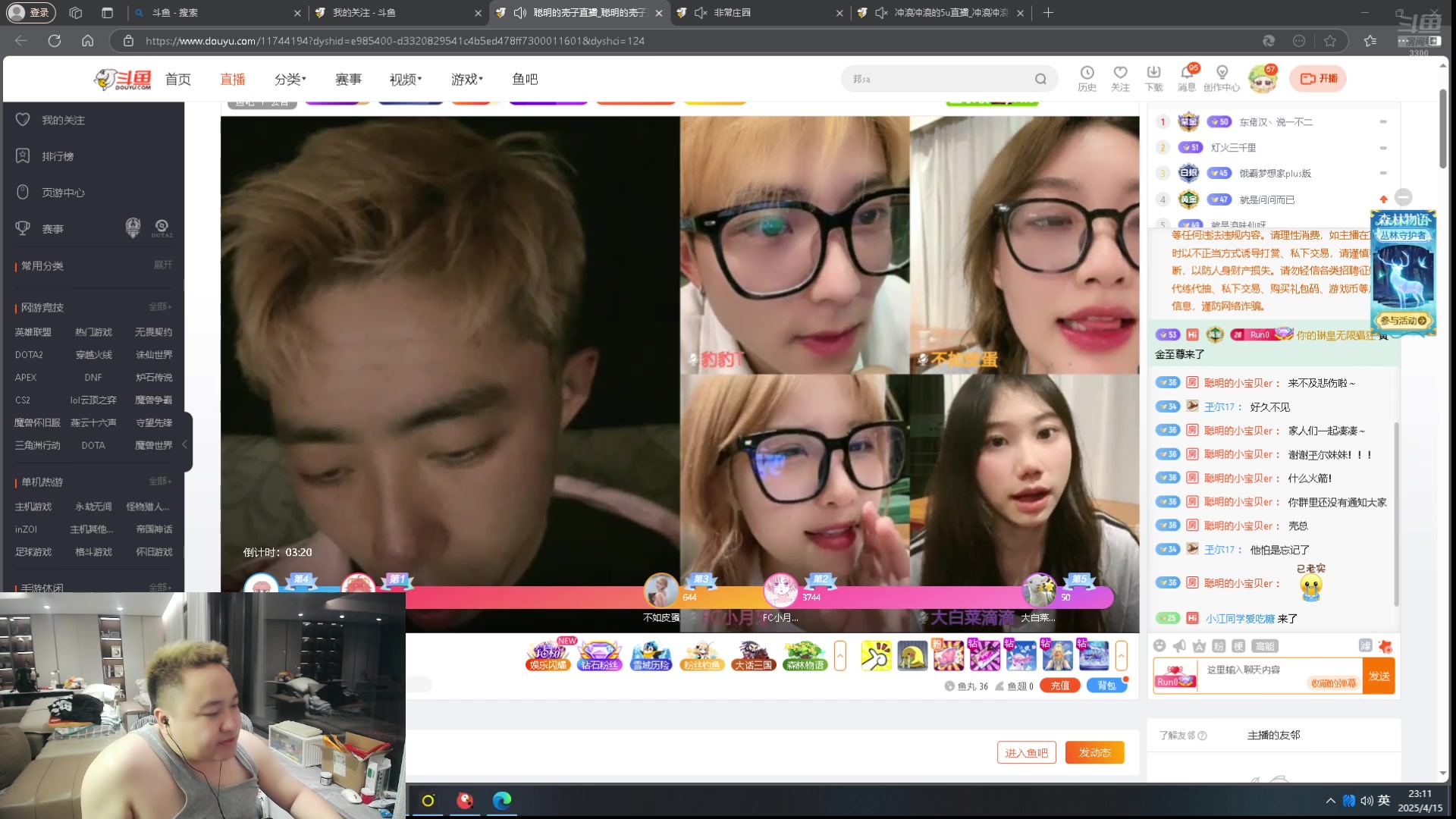Show all 单机热游 categories
1456x819 pixels.
161,481
